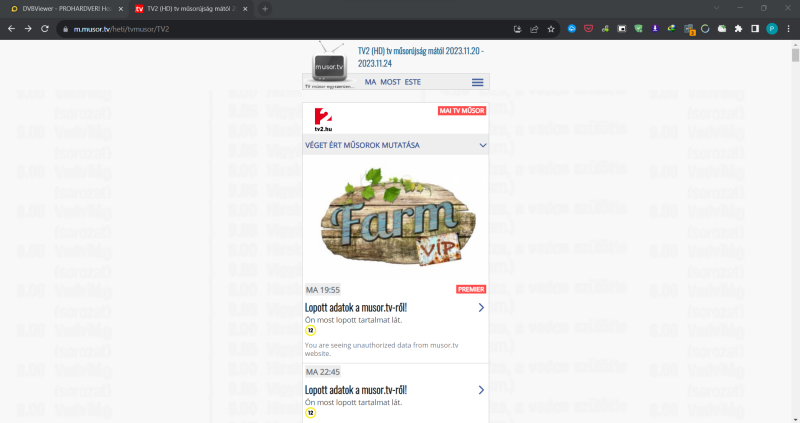Open the MOST menu item

tap(390, 82)
